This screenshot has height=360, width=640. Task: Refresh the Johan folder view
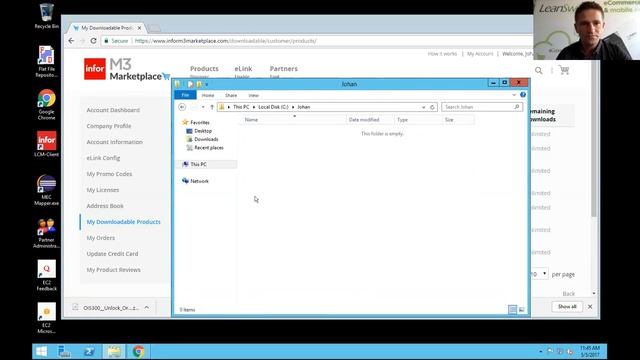pos(432,107)
